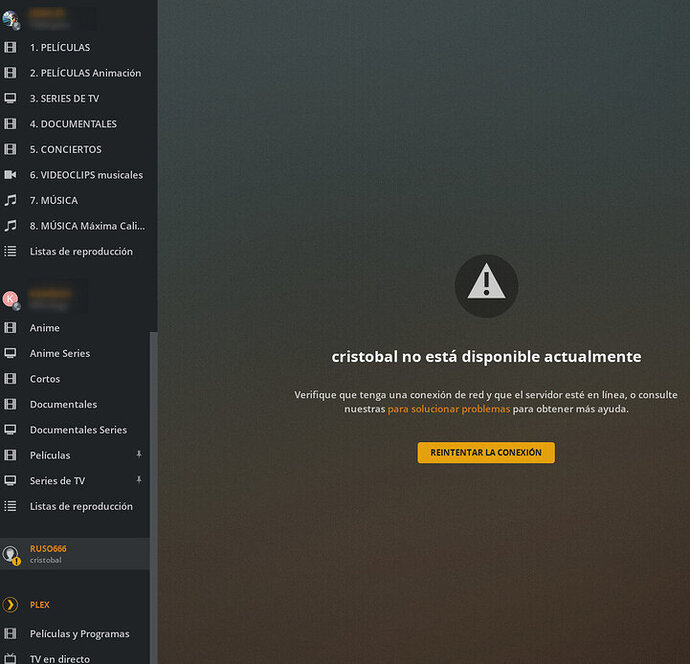The image size is (690, 664).
Task: Click the film icon beside Películas
Action: point(10,455)
